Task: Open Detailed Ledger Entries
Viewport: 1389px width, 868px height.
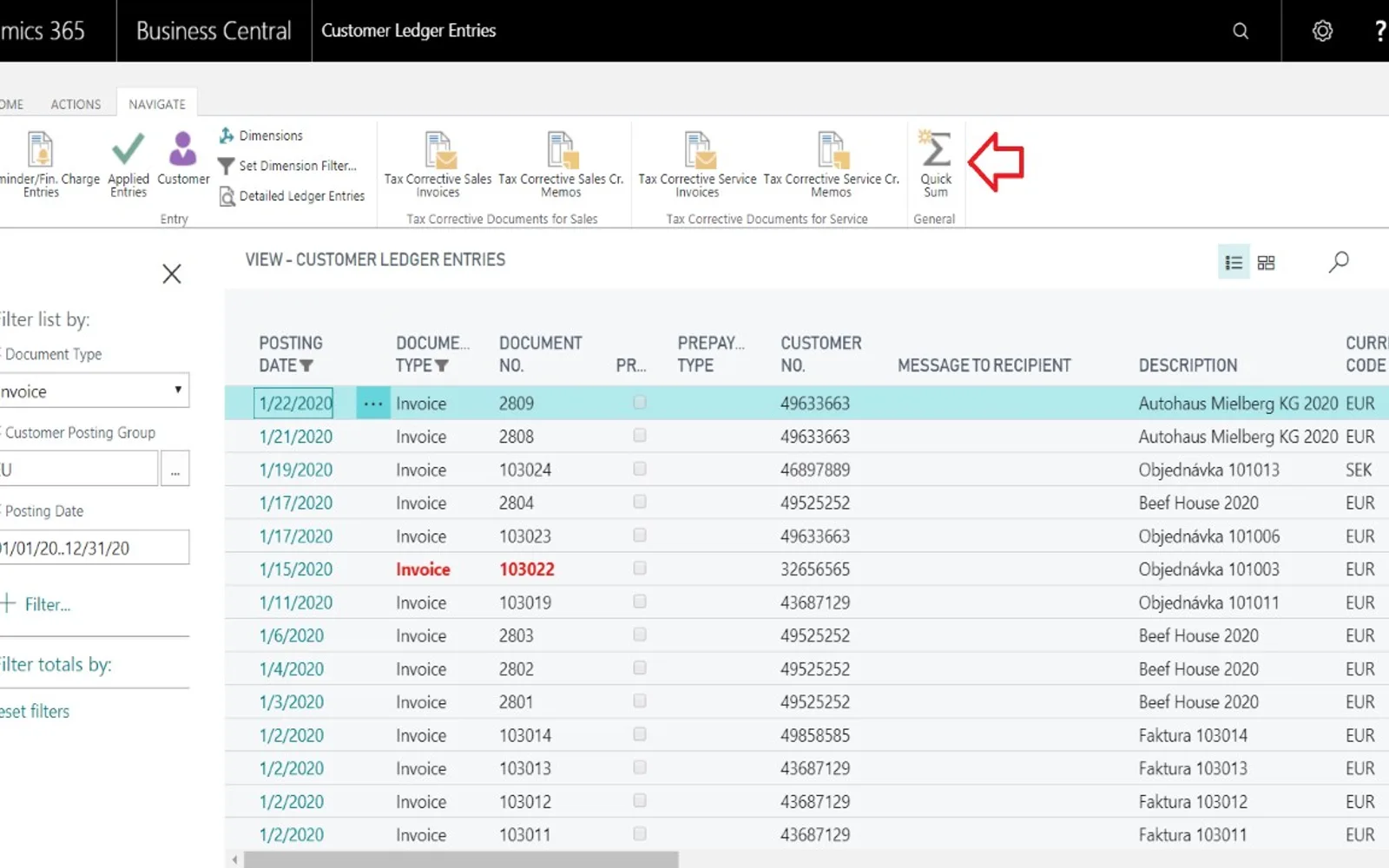Action: click(292, 196)
